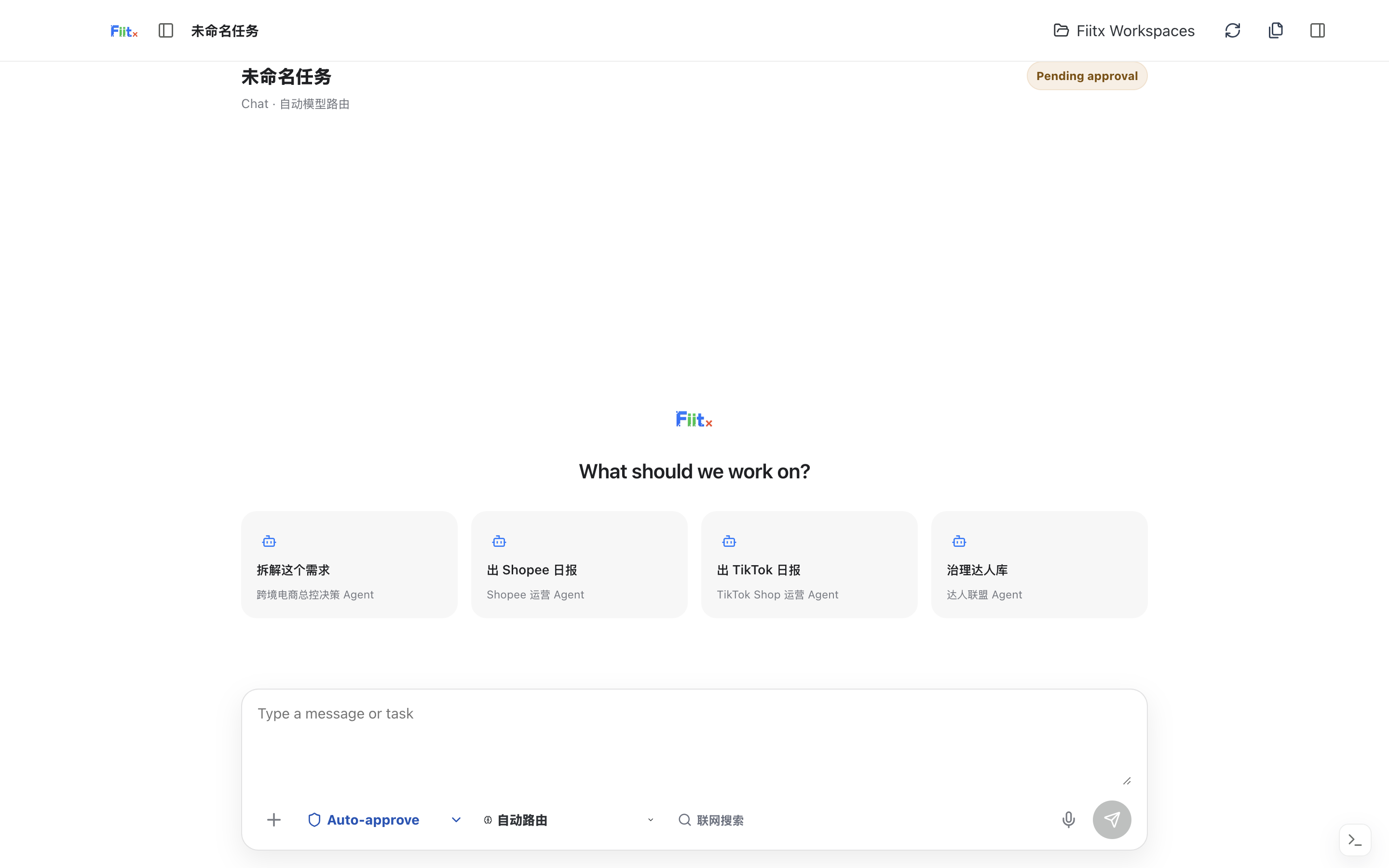Open the Auto-approve mode dropdown

pos(384,820)
